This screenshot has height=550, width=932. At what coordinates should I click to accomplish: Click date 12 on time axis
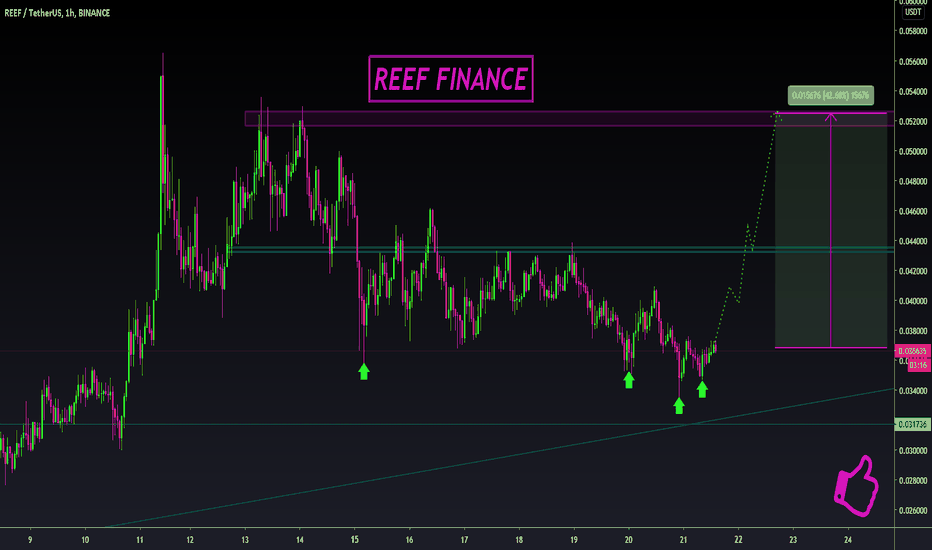[x=190, y=540]
